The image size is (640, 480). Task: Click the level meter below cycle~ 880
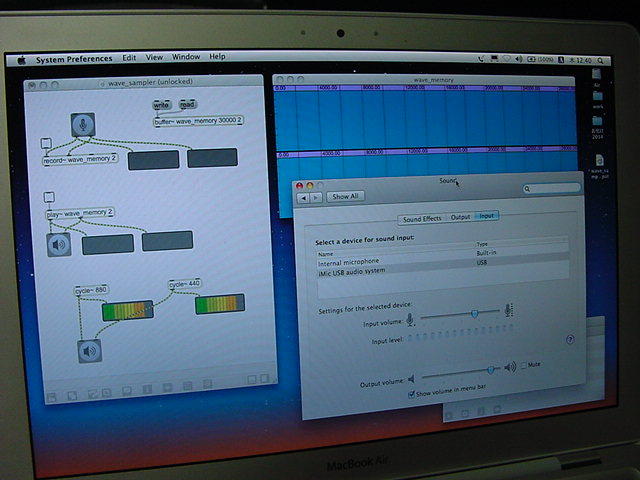click(x=127, y=311)
